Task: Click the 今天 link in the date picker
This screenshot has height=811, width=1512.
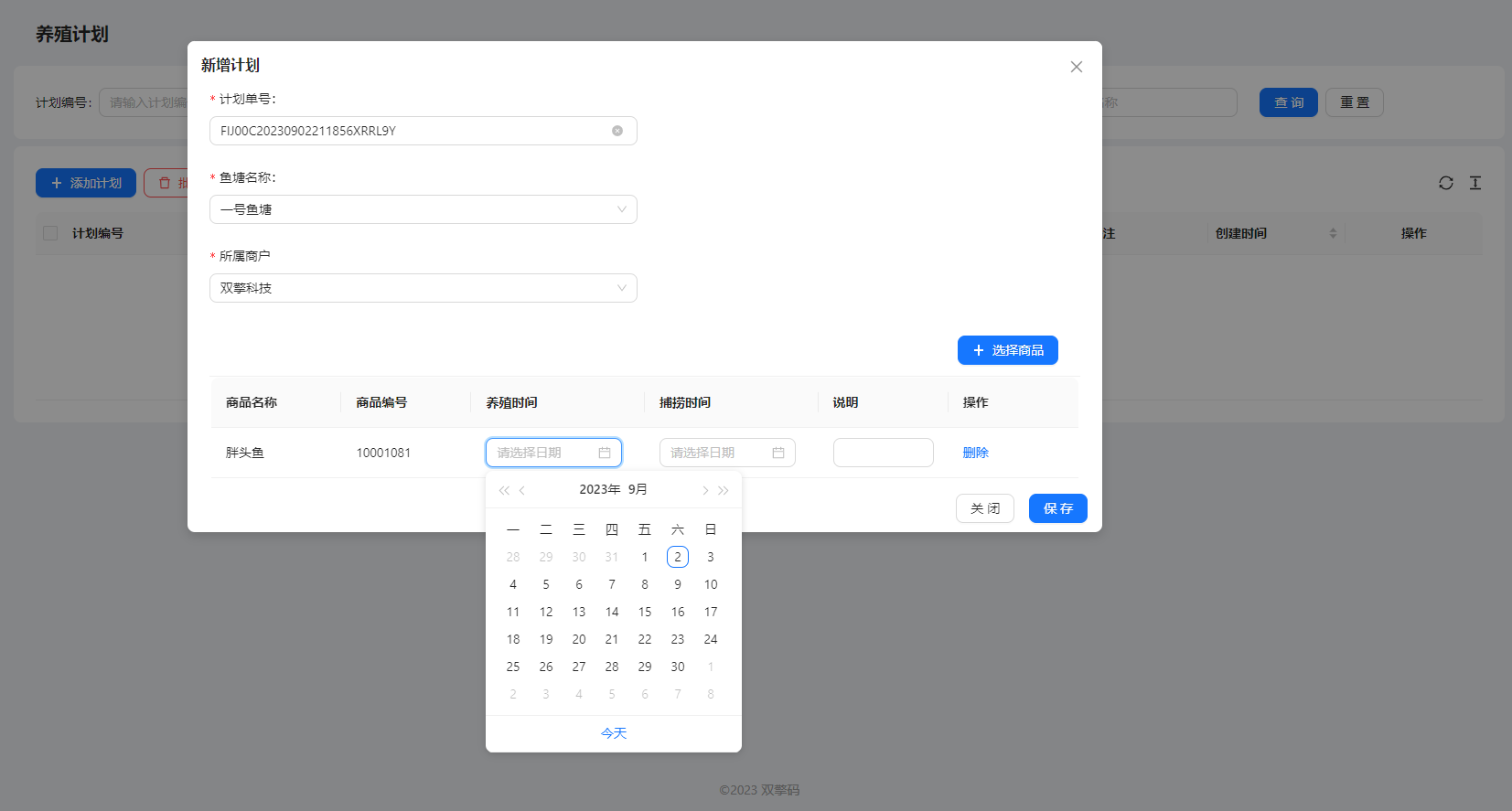Action: [614, 733]
